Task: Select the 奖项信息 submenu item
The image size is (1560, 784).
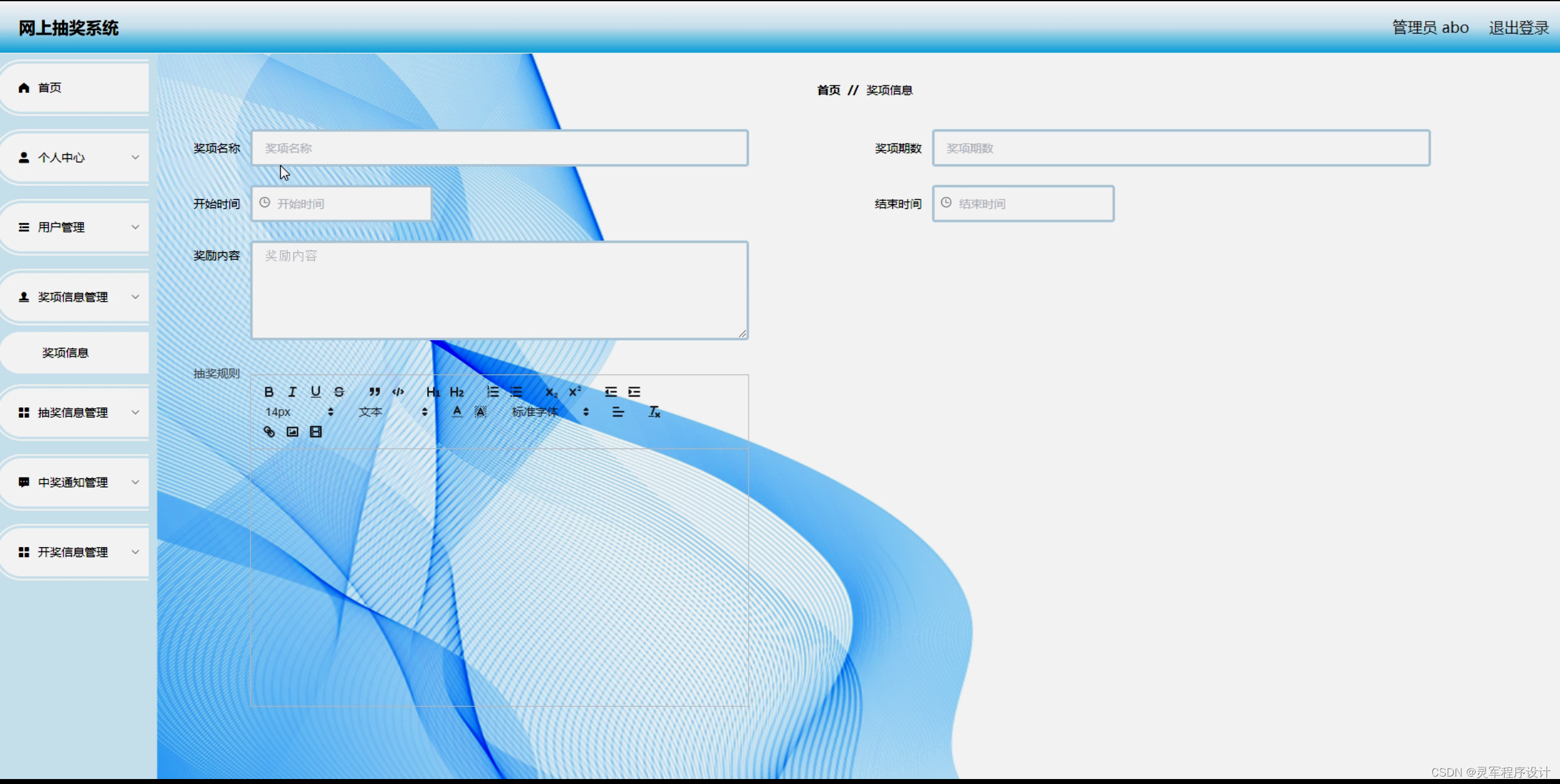Action: pyautogui.click(x=65, y=353)
